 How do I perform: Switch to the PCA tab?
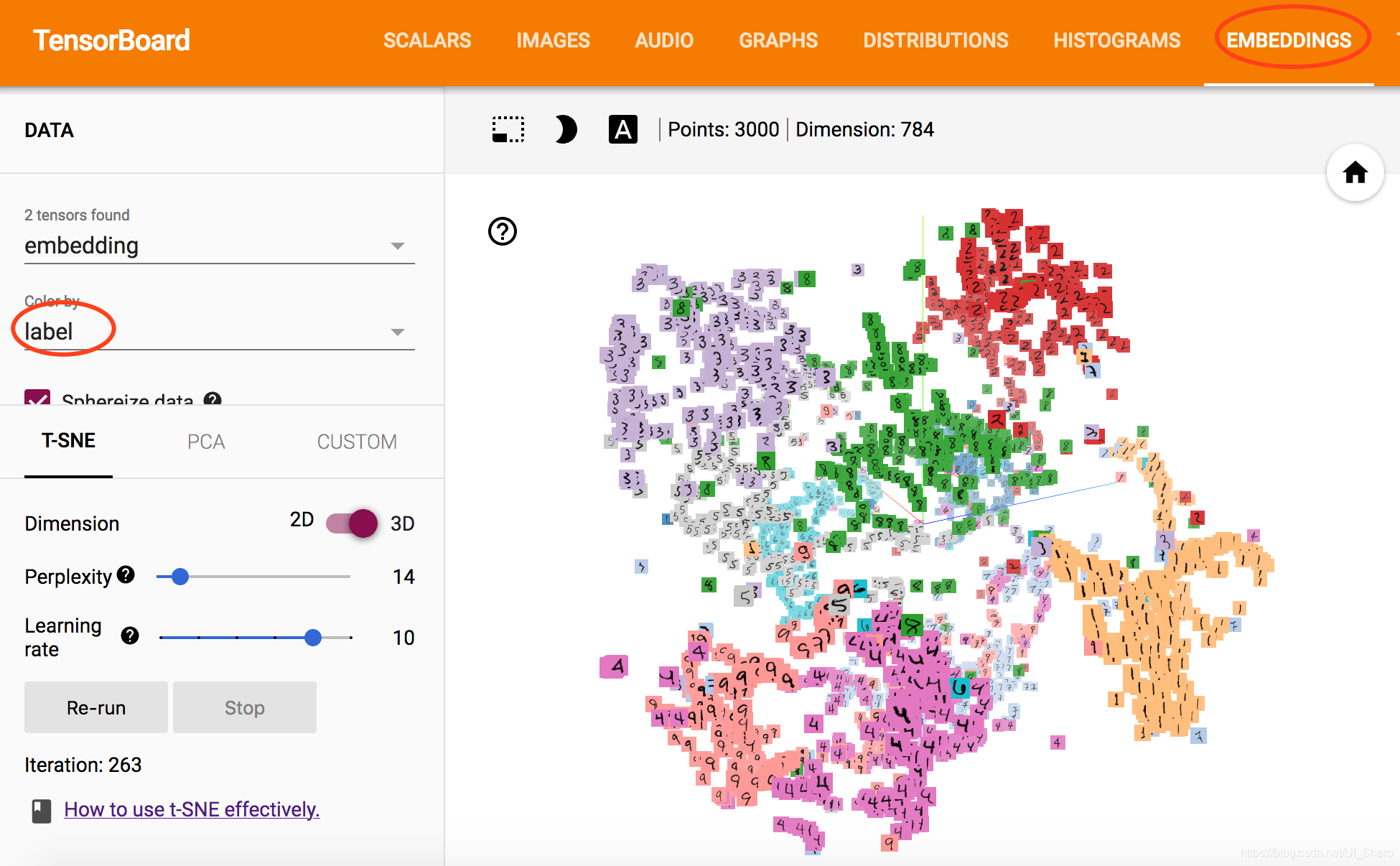click(x=206, y=442)
